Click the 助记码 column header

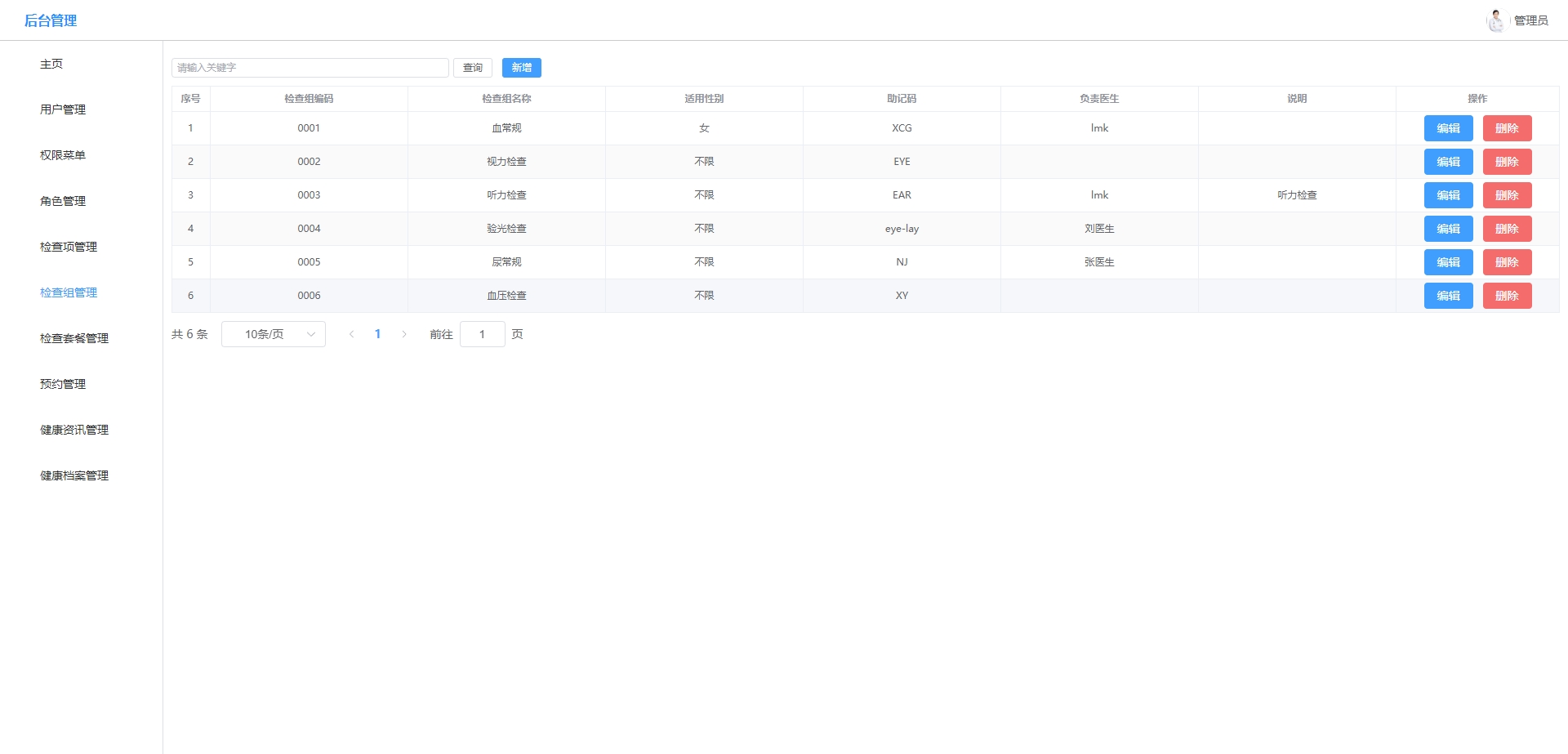coord(902,99)
